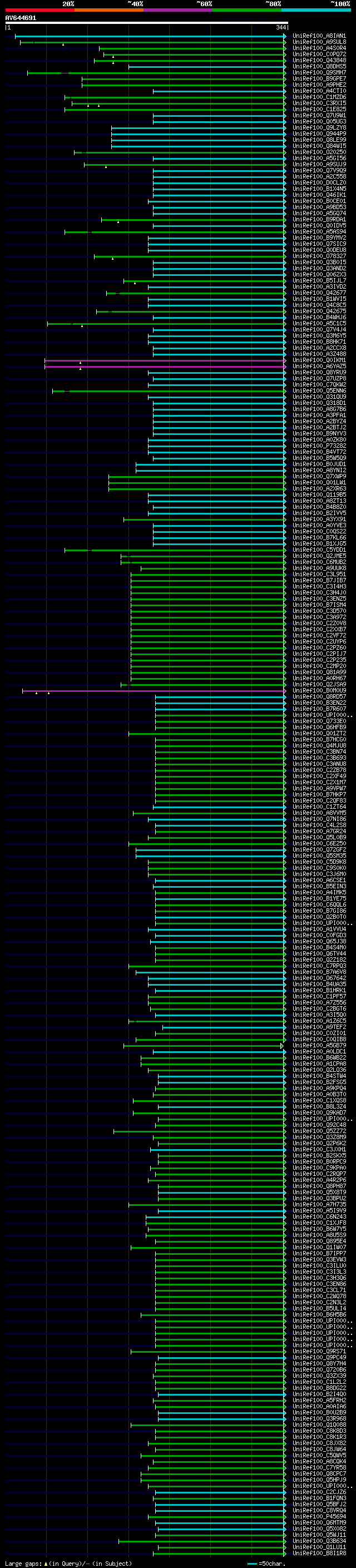Select label UniRef100_Q8LE99
The height and width of the screenshot is (1568, 356).
pyautogui.click(x=319, y=140)
